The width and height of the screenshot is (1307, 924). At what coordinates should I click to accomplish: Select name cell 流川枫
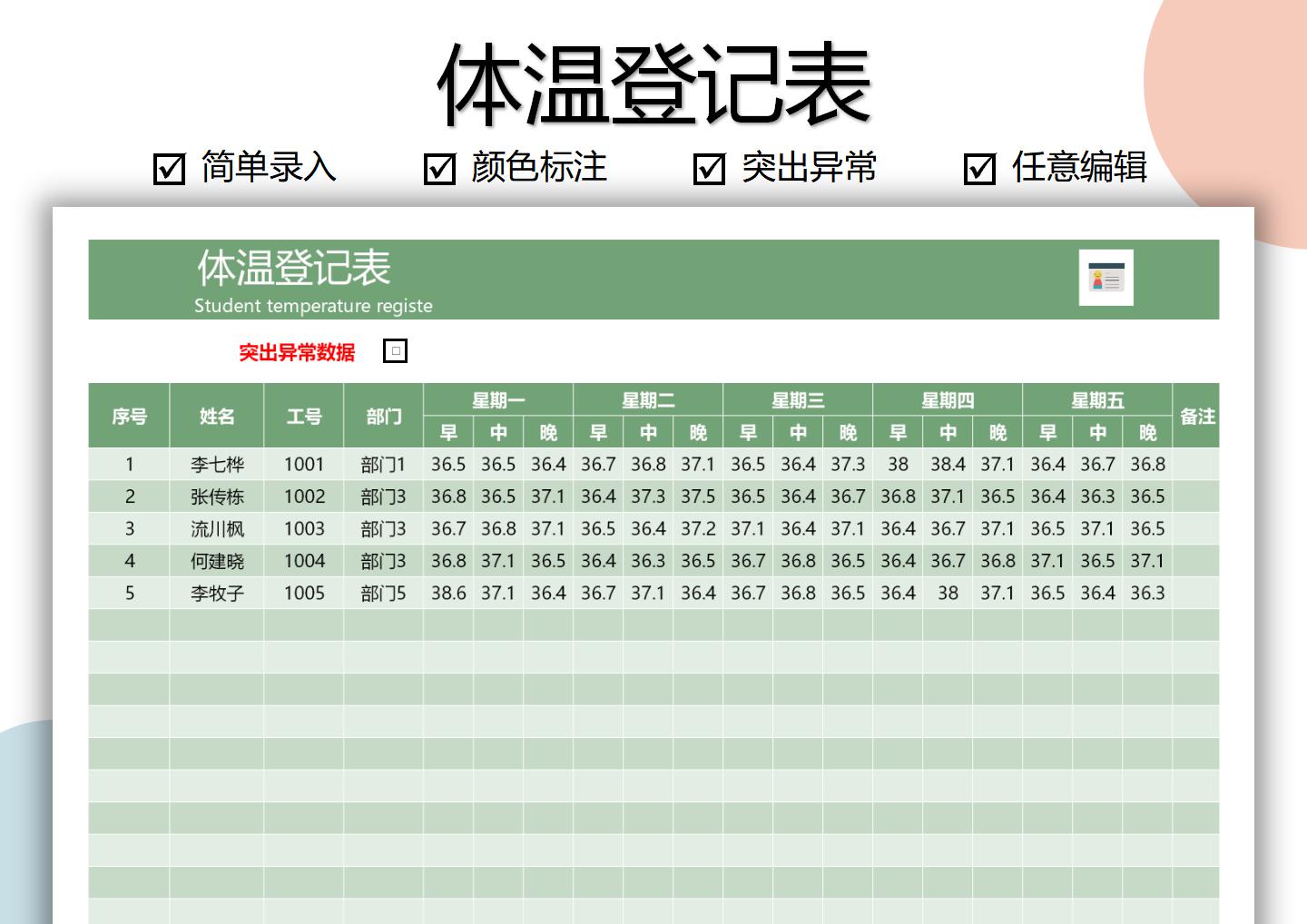click(x=218, y=528)
